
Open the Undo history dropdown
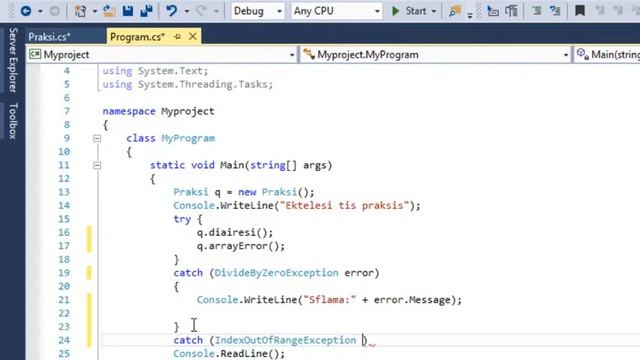point(187,11)
